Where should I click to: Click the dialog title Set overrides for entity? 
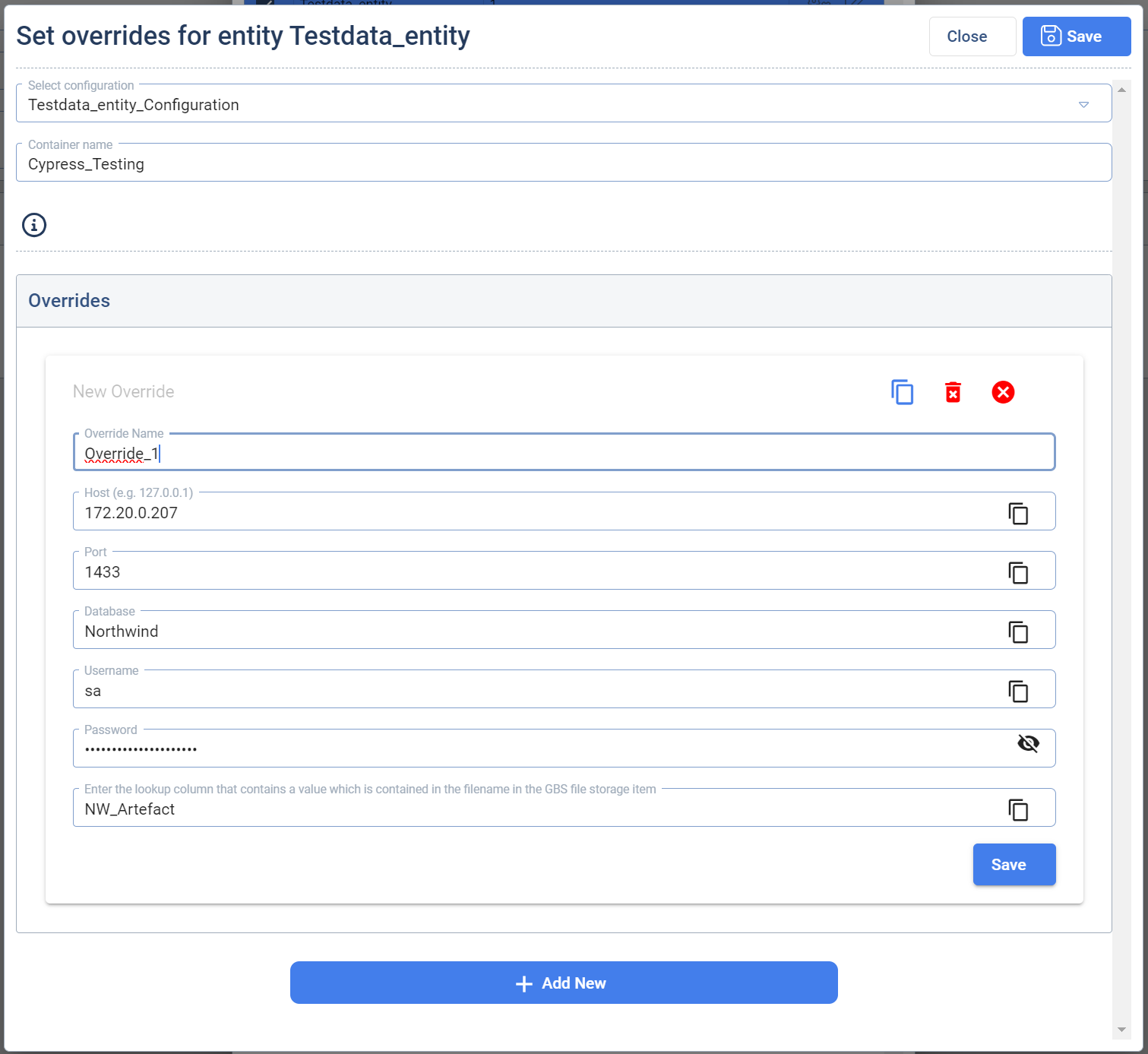(243, 36)
